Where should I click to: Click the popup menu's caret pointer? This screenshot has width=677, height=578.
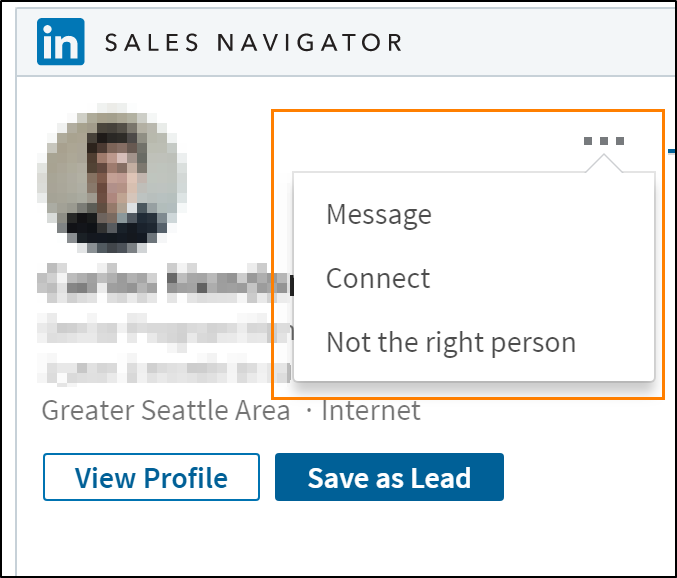(604, 164)
